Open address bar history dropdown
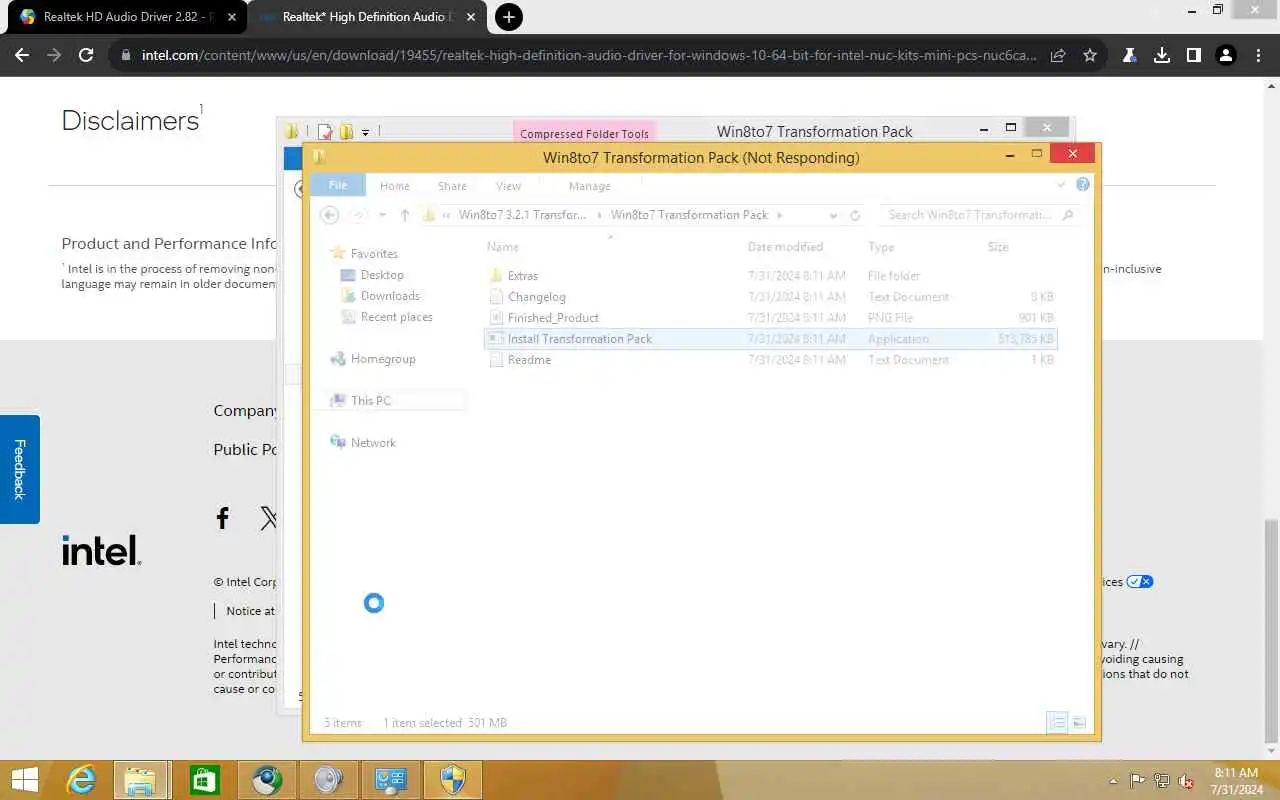This screenshot has width=1280, height=800. coord(833,215)
